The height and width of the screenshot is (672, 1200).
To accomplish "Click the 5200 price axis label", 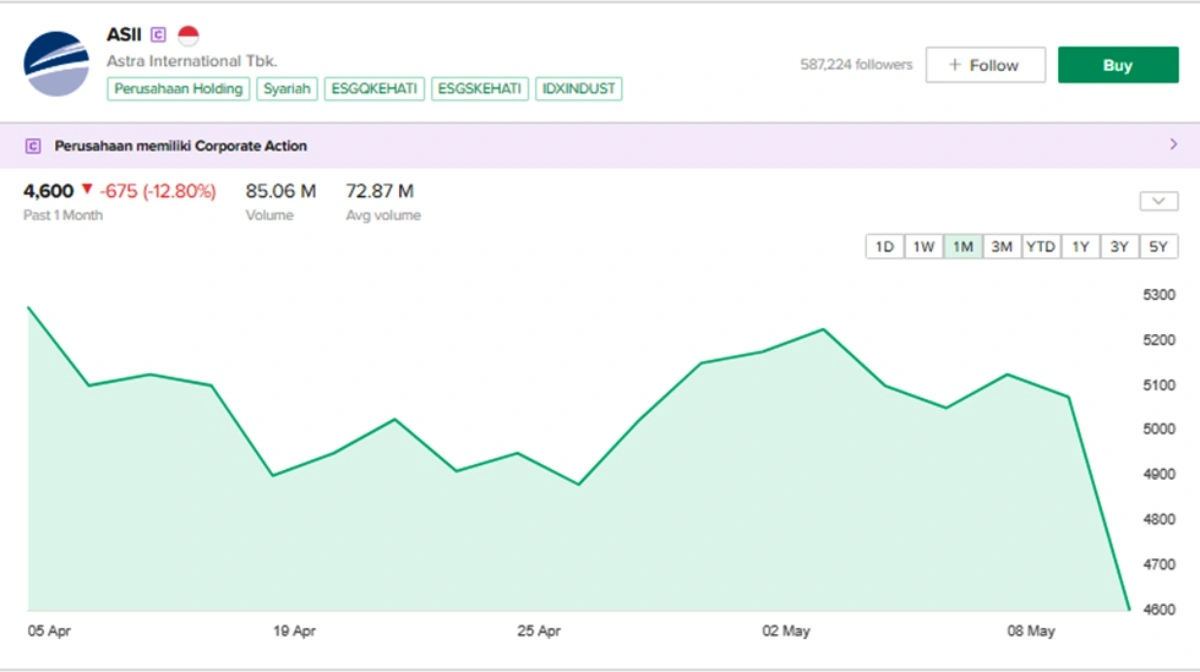I will [1159, 340].
